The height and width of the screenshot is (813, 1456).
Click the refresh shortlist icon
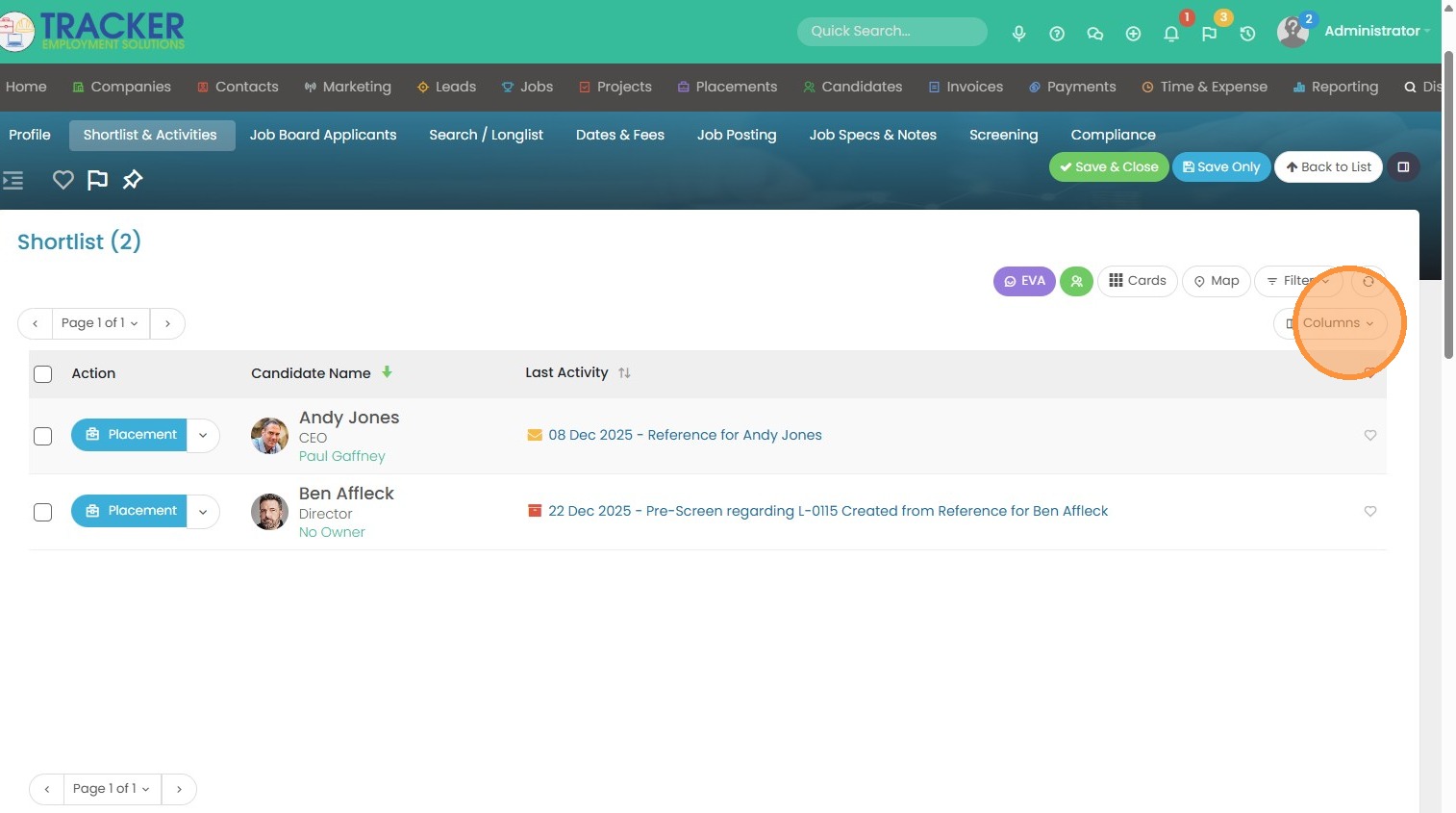(1368, 281)
